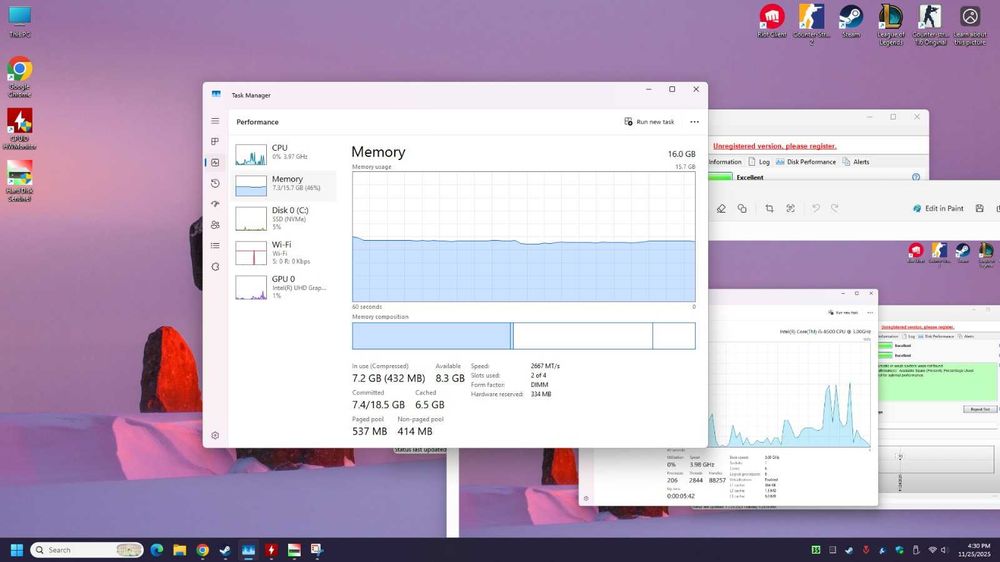Open Task Manager Settings gear

215,435
